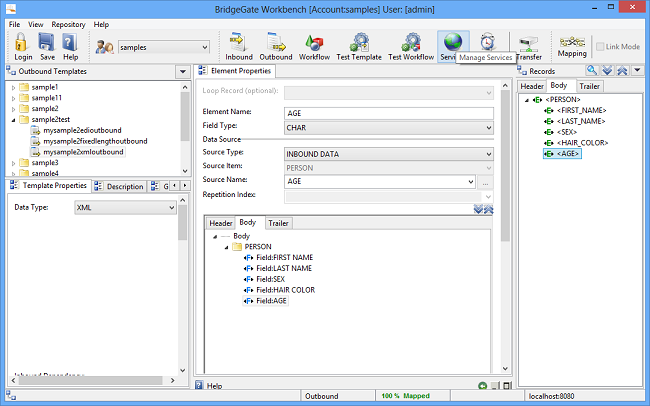Click the expand-all arrows below Repetition Index

coord(478,209)
